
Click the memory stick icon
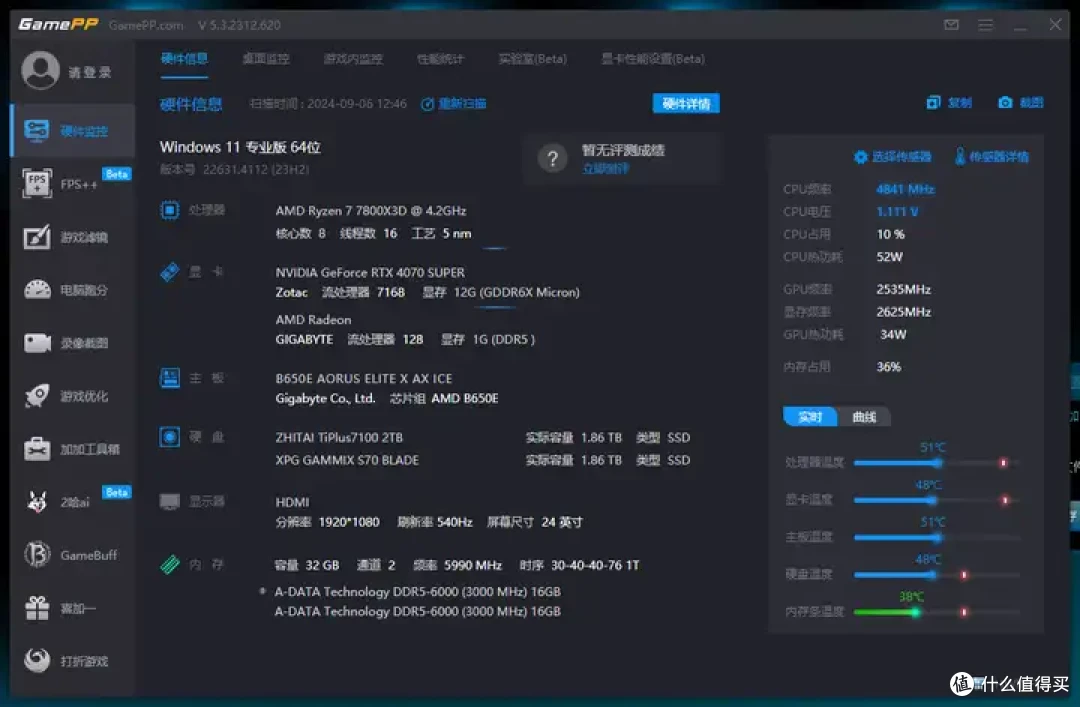pos(169,564)
